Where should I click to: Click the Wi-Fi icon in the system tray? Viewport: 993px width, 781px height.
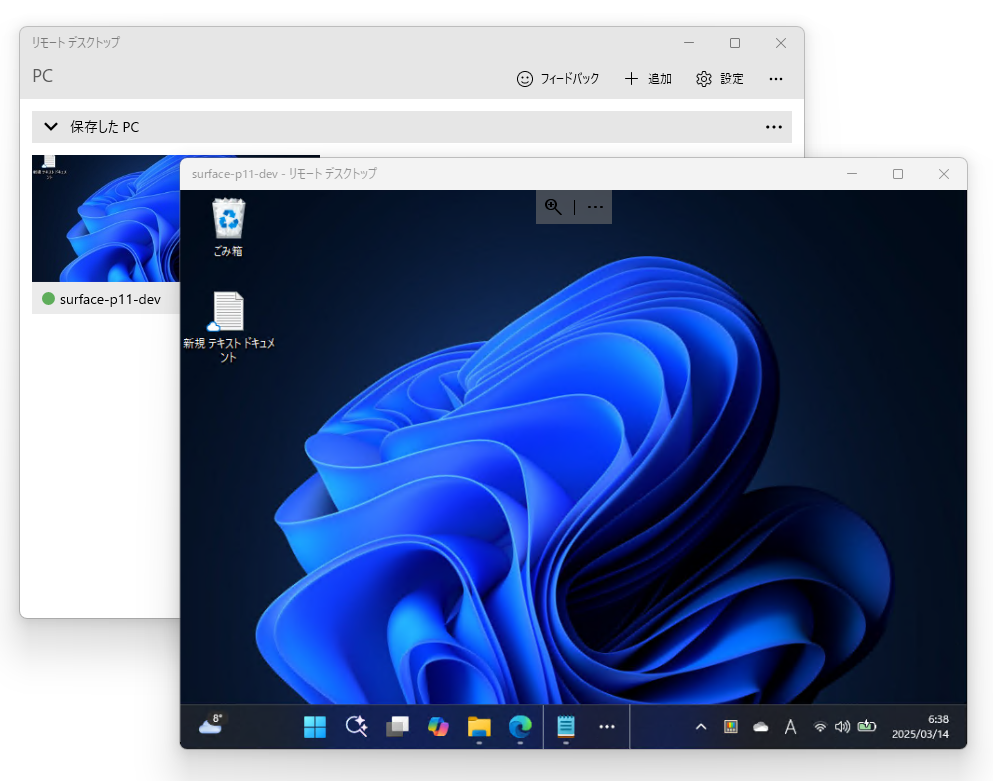[x=820, y=727]
